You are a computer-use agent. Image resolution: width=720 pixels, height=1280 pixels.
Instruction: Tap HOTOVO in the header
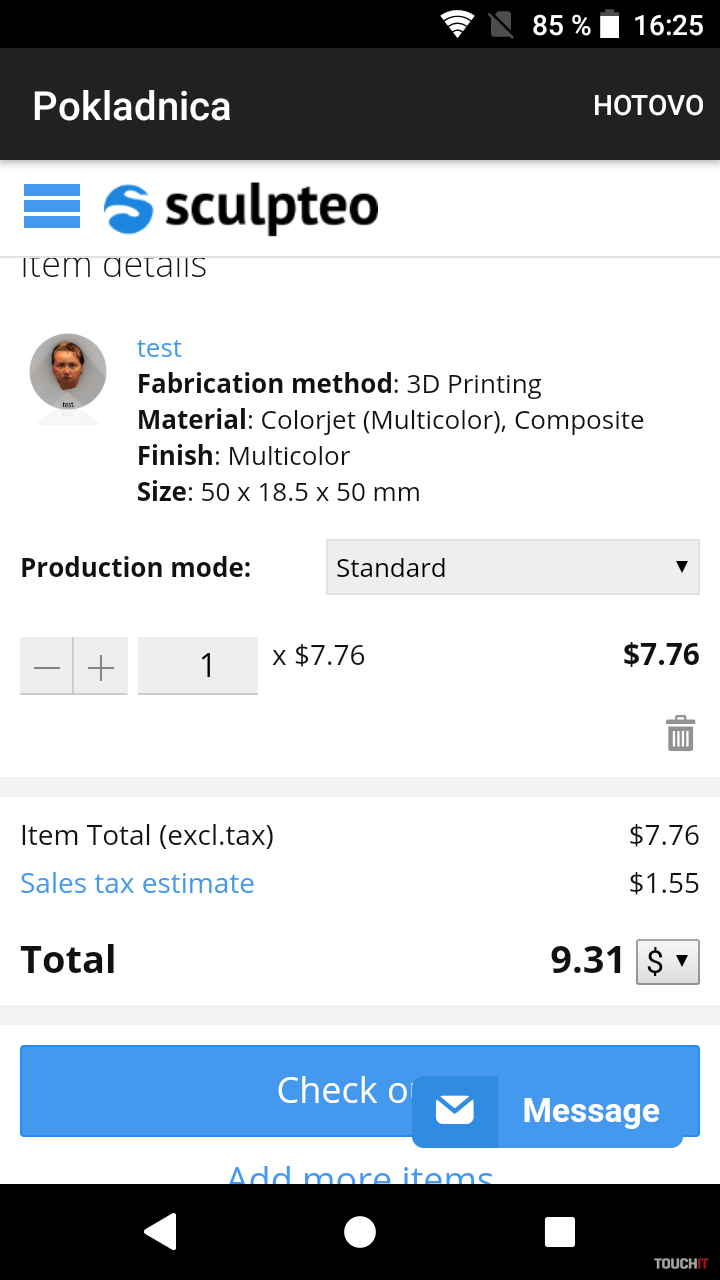pos(648,106)
